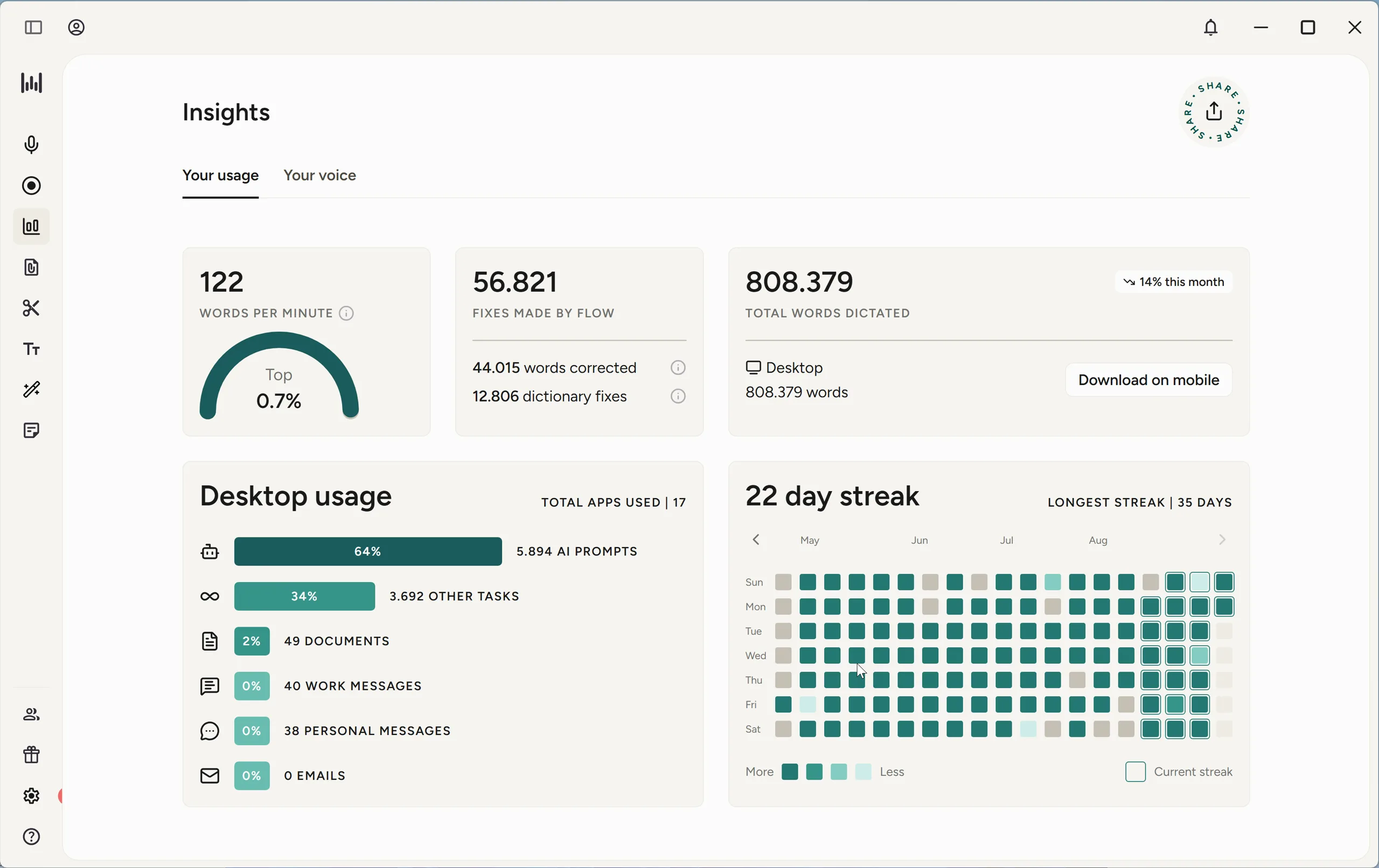Open the account profile icon

pyautogui.click(x=76, y=27)
